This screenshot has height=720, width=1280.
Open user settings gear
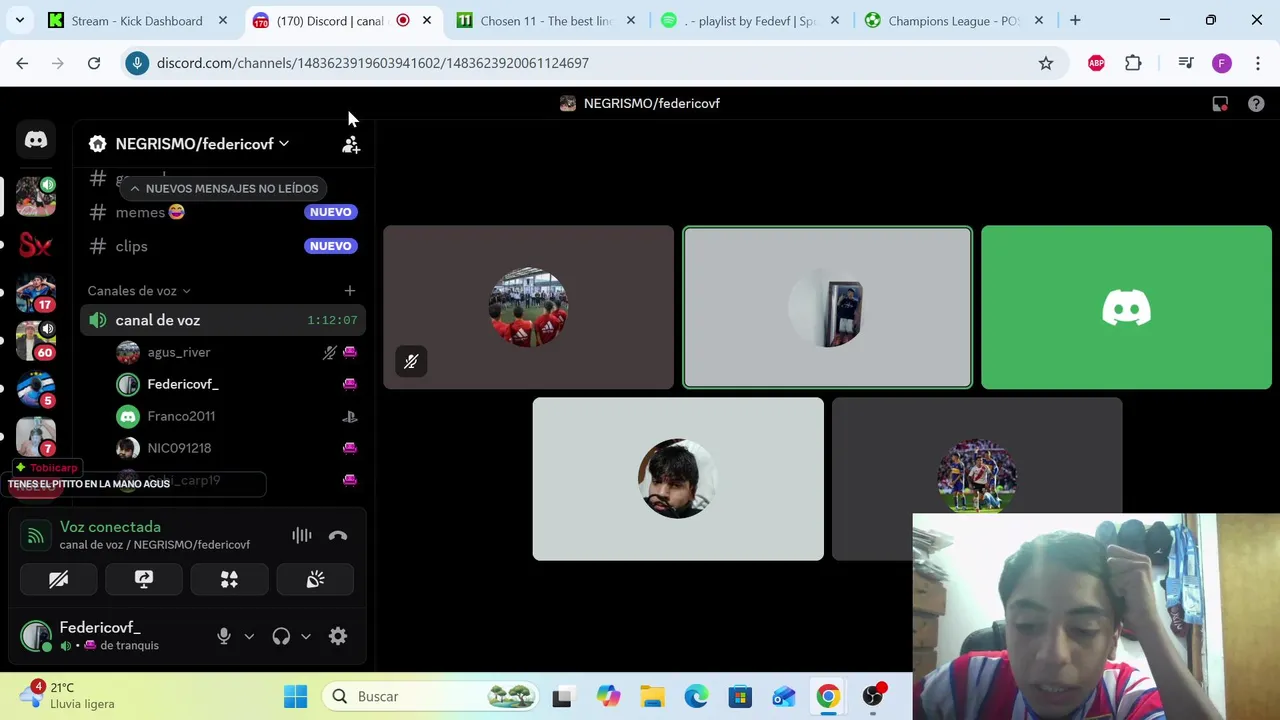(338, 636)
